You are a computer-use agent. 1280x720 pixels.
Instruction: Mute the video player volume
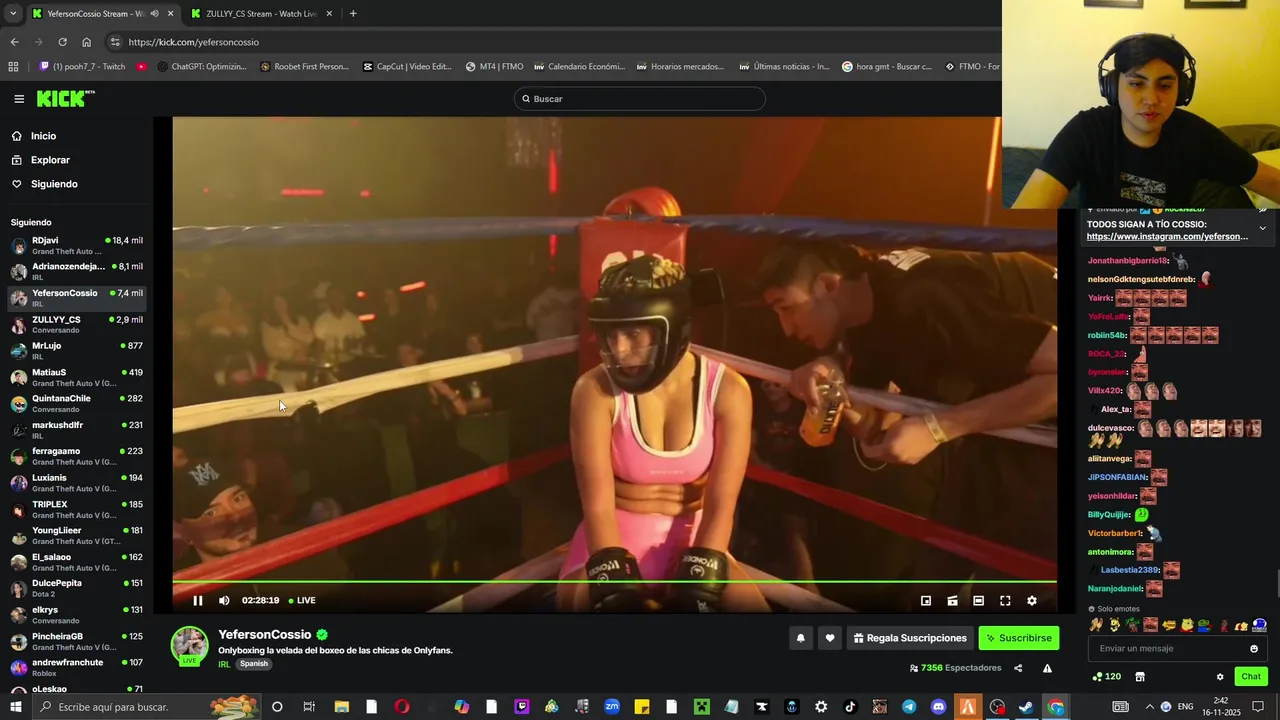click(224, 600)
